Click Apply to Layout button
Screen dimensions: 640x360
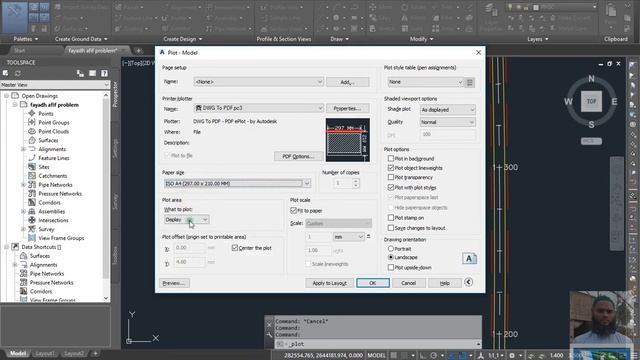pyautogui.click(x=329, y=283)
